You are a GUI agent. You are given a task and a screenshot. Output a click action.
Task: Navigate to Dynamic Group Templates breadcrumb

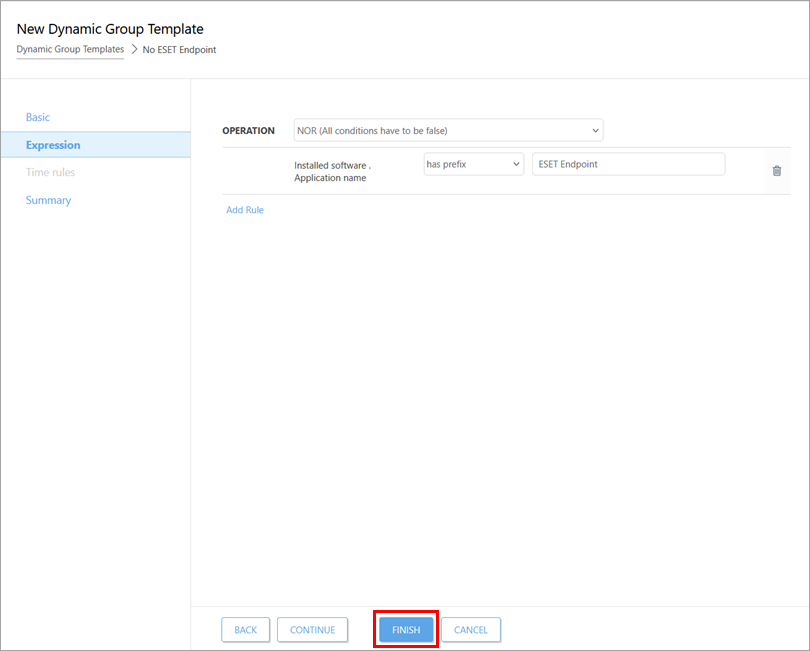tap(70, 49)
